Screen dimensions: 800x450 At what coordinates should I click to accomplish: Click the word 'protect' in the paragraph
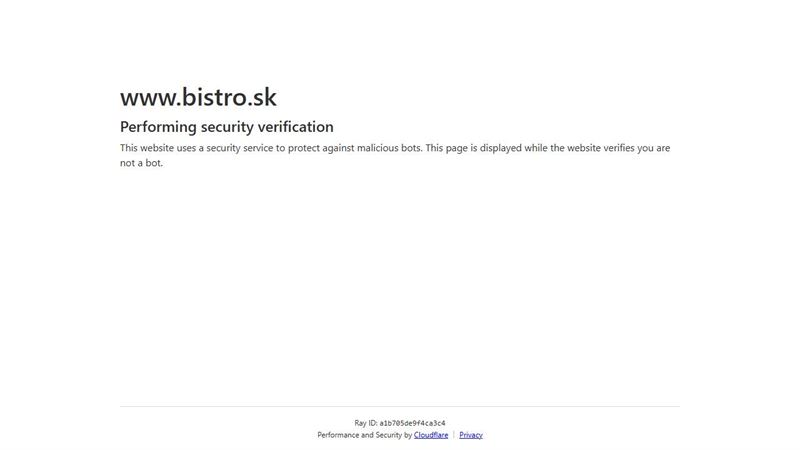coord(303,148)
